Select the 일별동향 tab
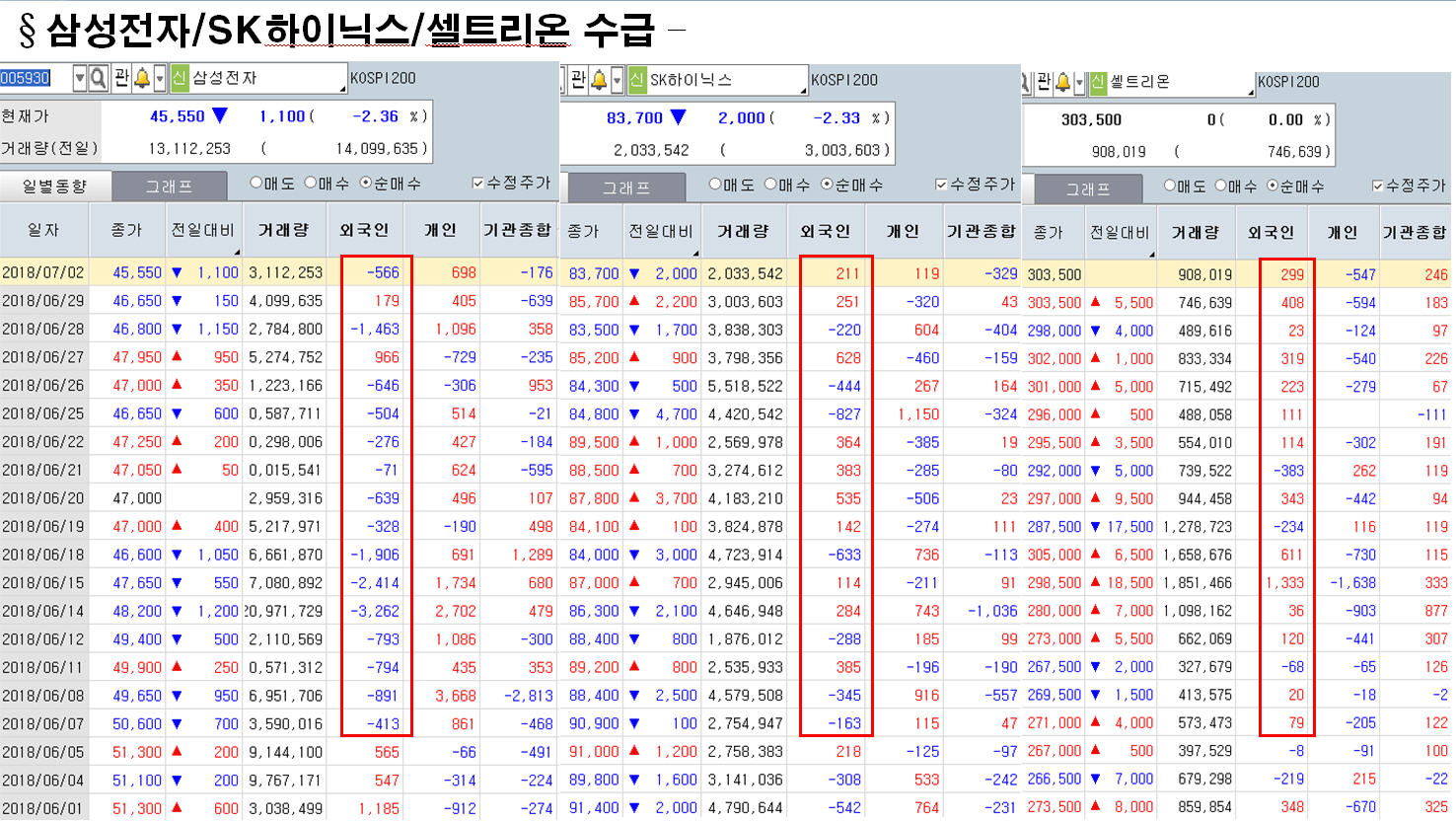 pos(55,186)
